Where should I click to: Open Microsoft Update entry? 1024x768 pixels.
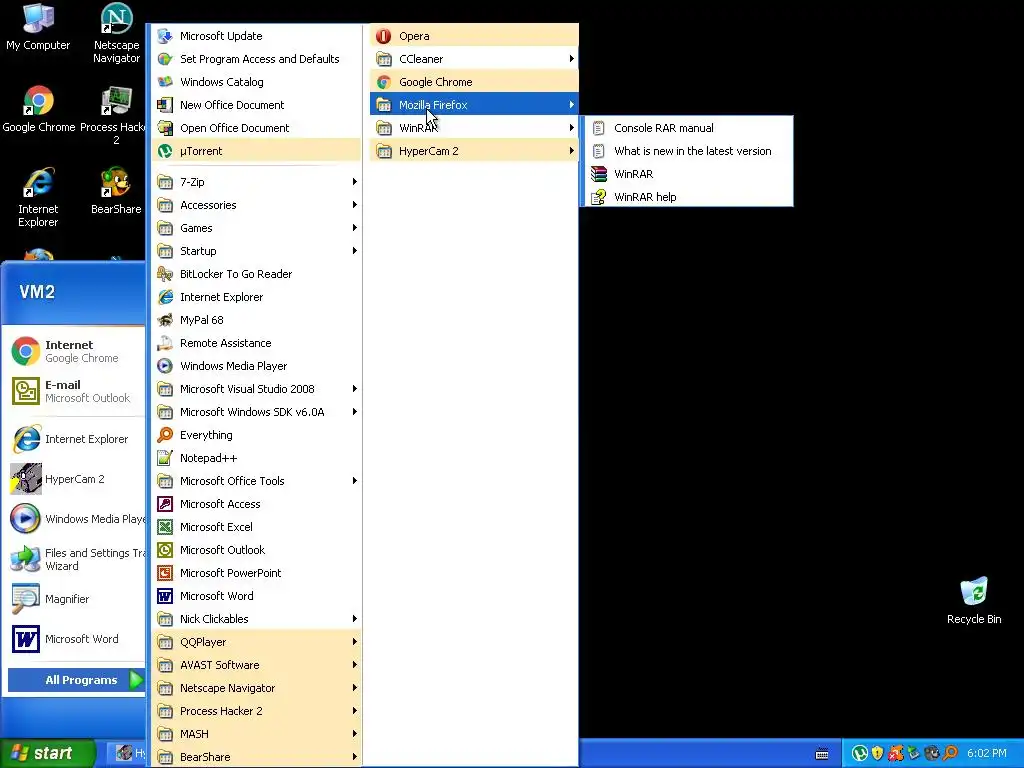click(257, 36)
